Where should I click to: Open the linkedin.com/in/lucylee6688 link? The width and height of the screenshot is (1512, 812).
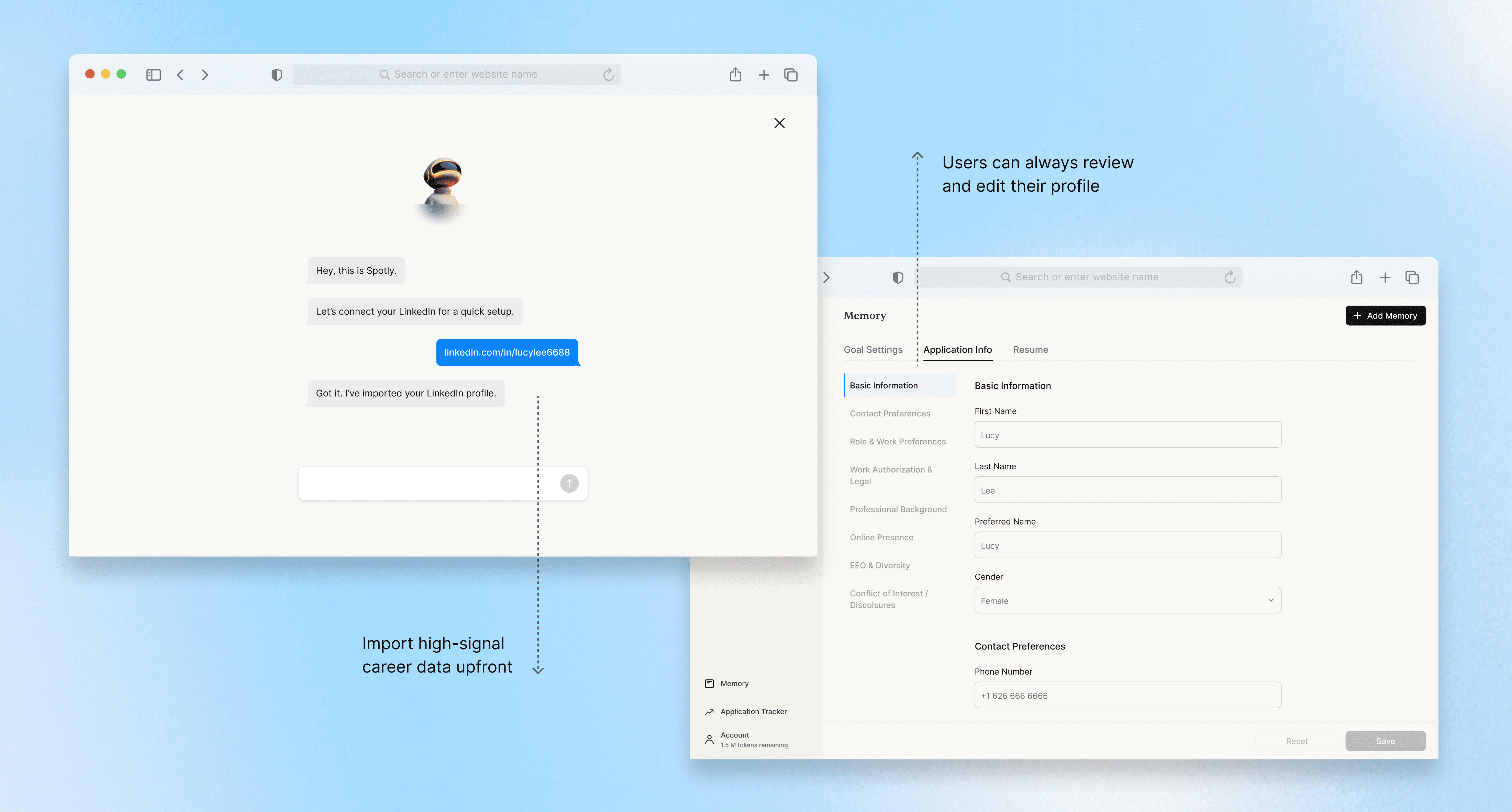(x=507, y=352)
